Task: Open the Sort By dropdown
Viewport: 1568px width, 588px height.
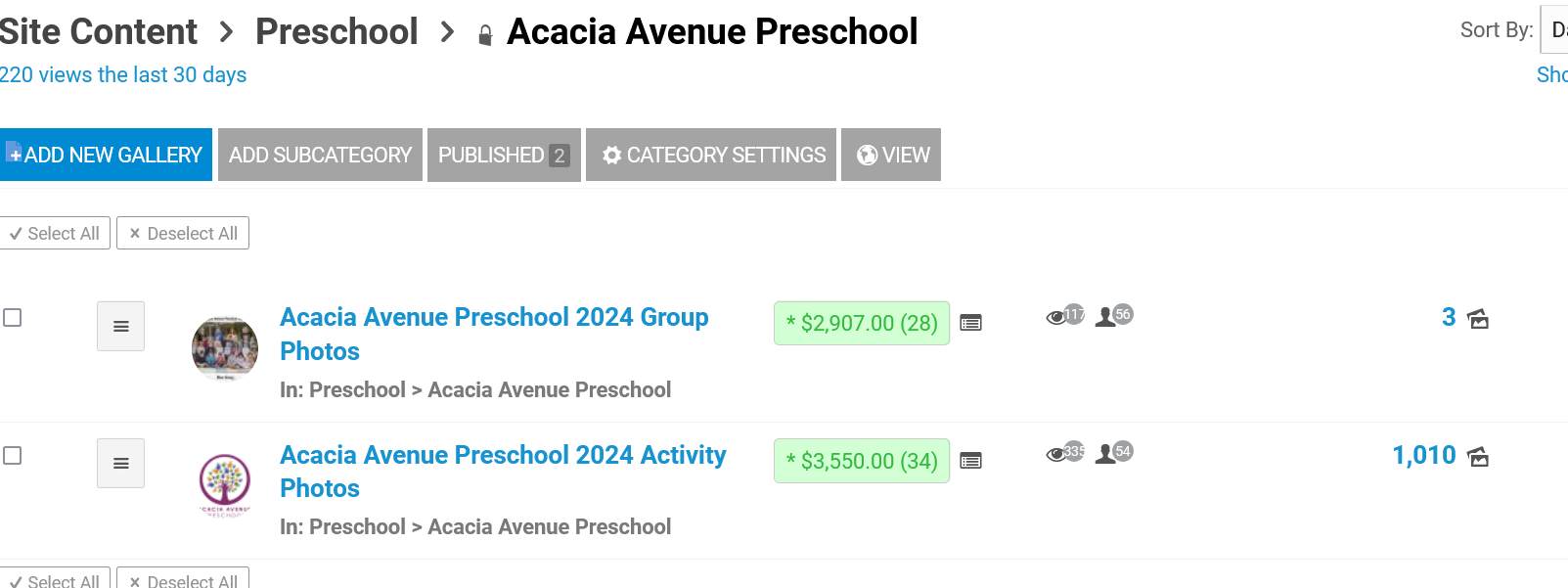Action: click(1554, 29)
